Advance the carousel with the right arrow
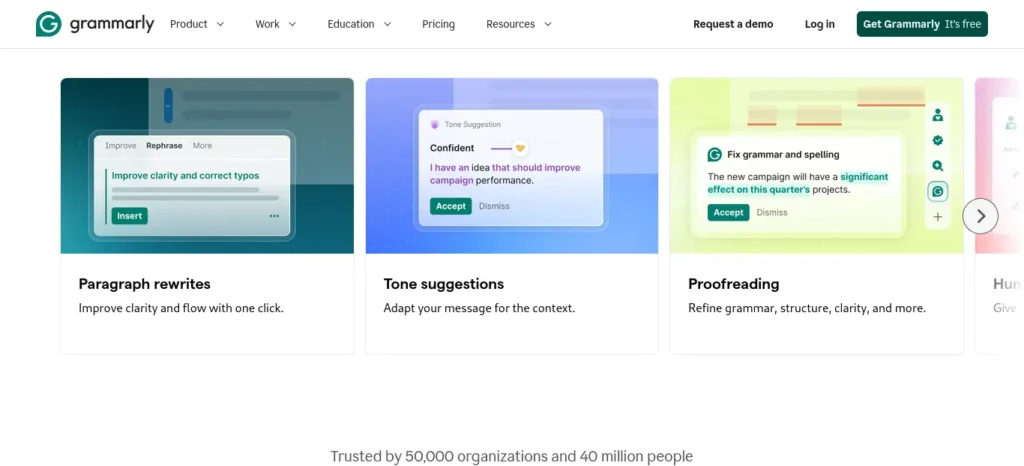This screenshot has height=466, width=1024. point(980,216)
